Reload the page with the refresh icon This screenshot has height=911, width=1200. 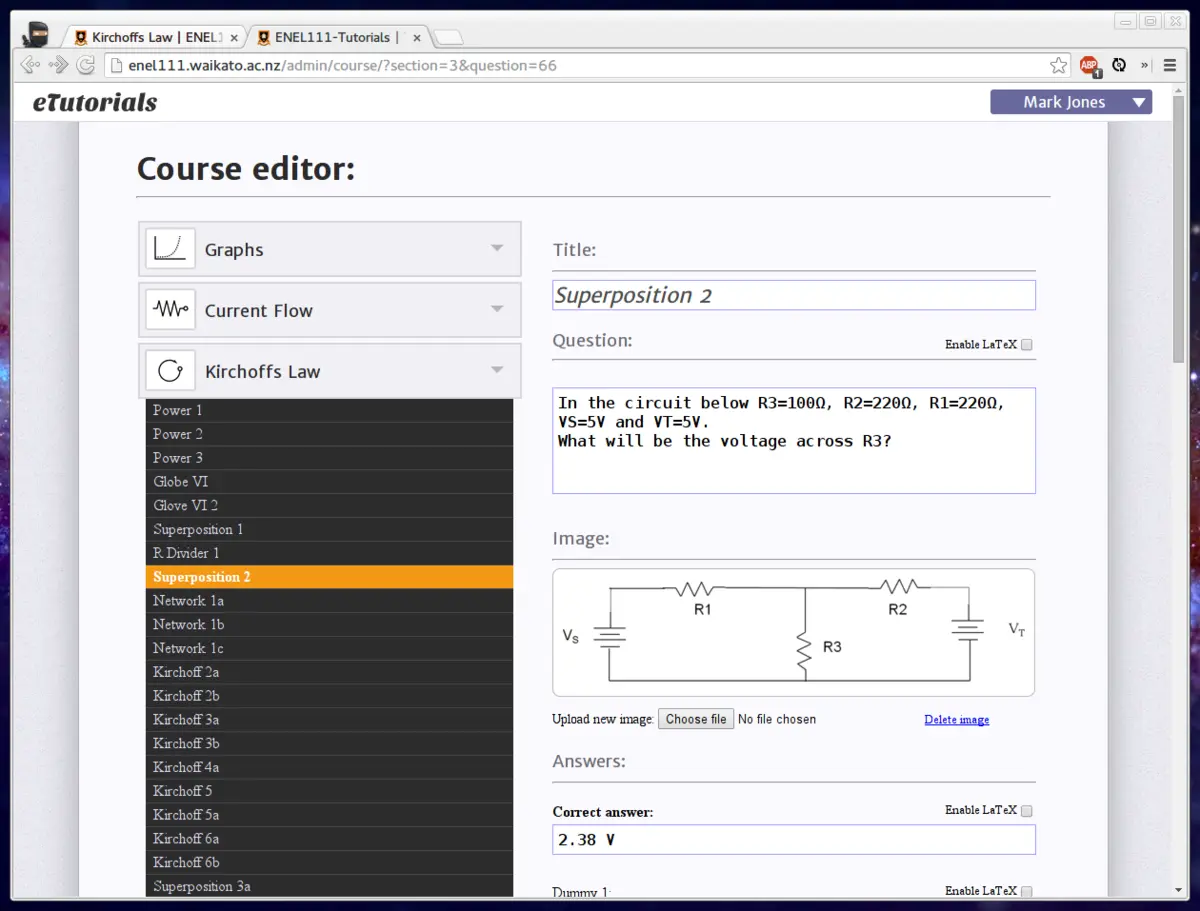point(85,65)
